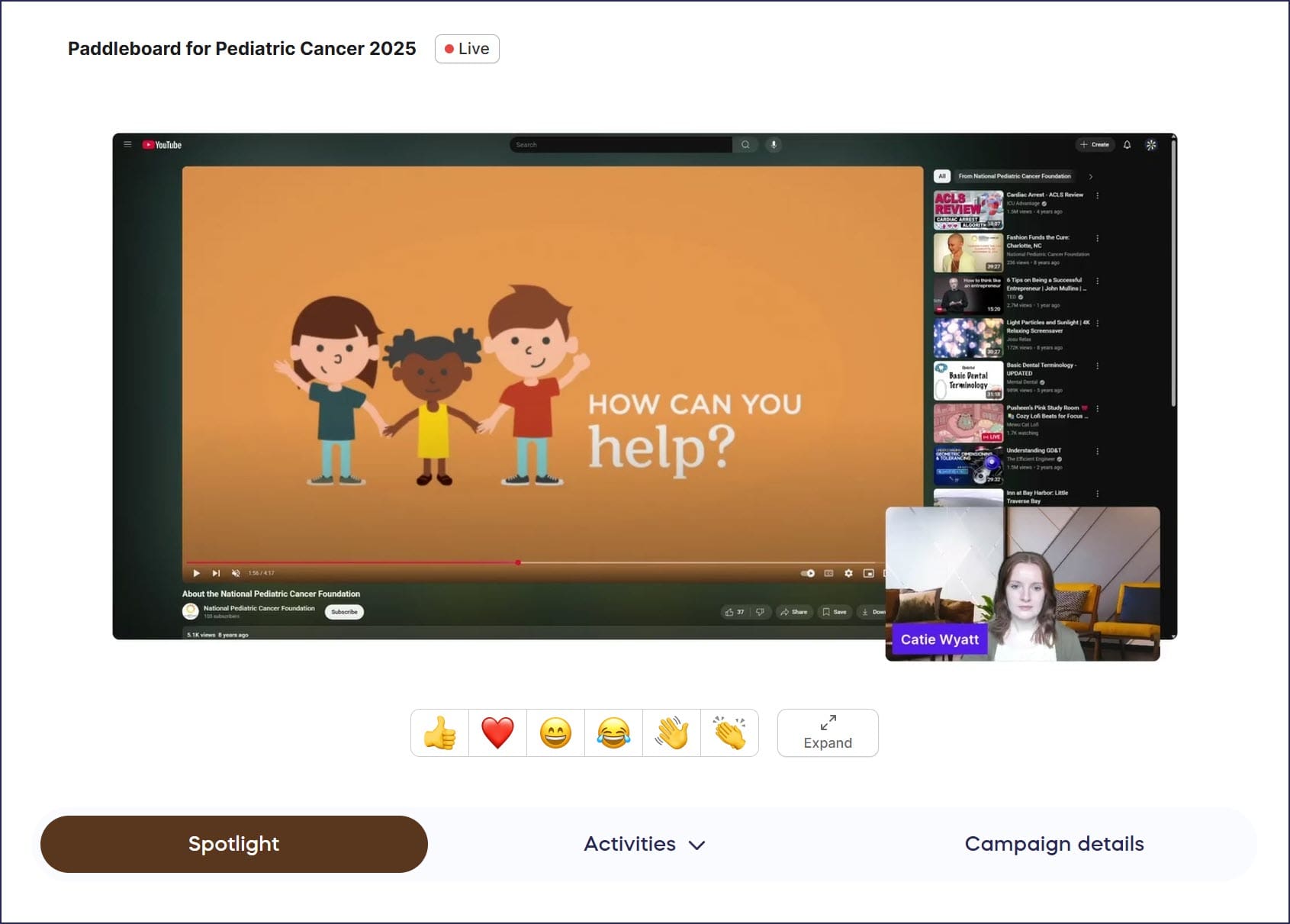Toggle subtitles with the captions button
The height and width of the screenshot is (924, 1290).
point(828,573)
